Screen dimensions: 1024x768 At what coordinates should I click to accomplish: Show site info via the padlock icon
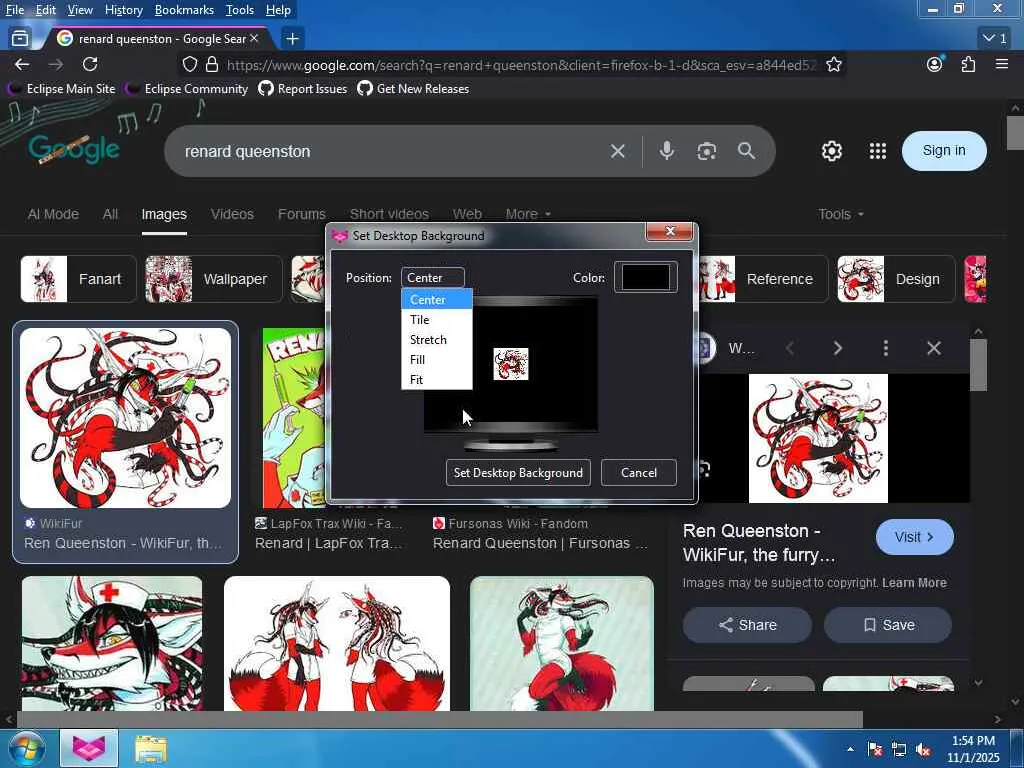(212, 64)
